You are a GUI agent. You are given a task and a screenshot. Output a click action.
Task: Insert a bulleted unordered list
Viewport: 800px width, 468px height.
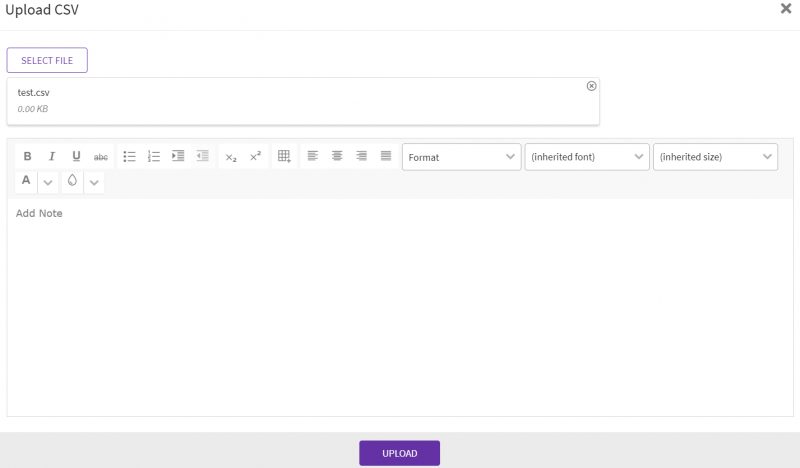(130, 156)
